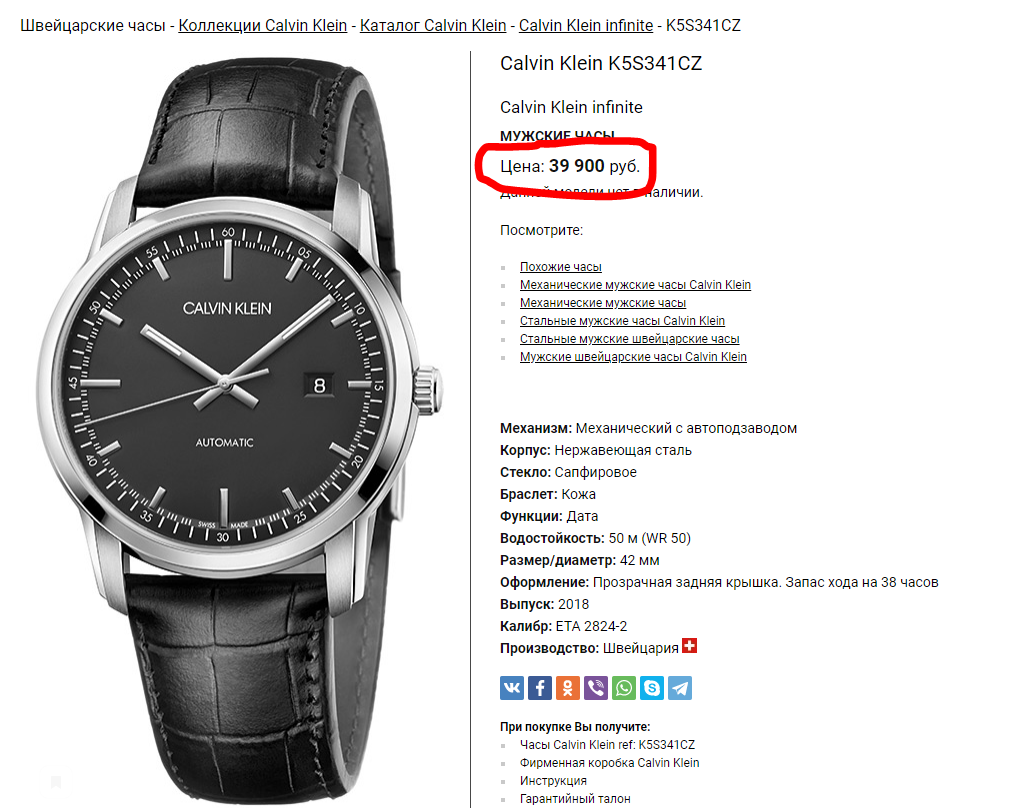Click the blue Skype share icon
Image resolution: width=1020 pixels, height=808 pixels.
(x=652, y=688)
